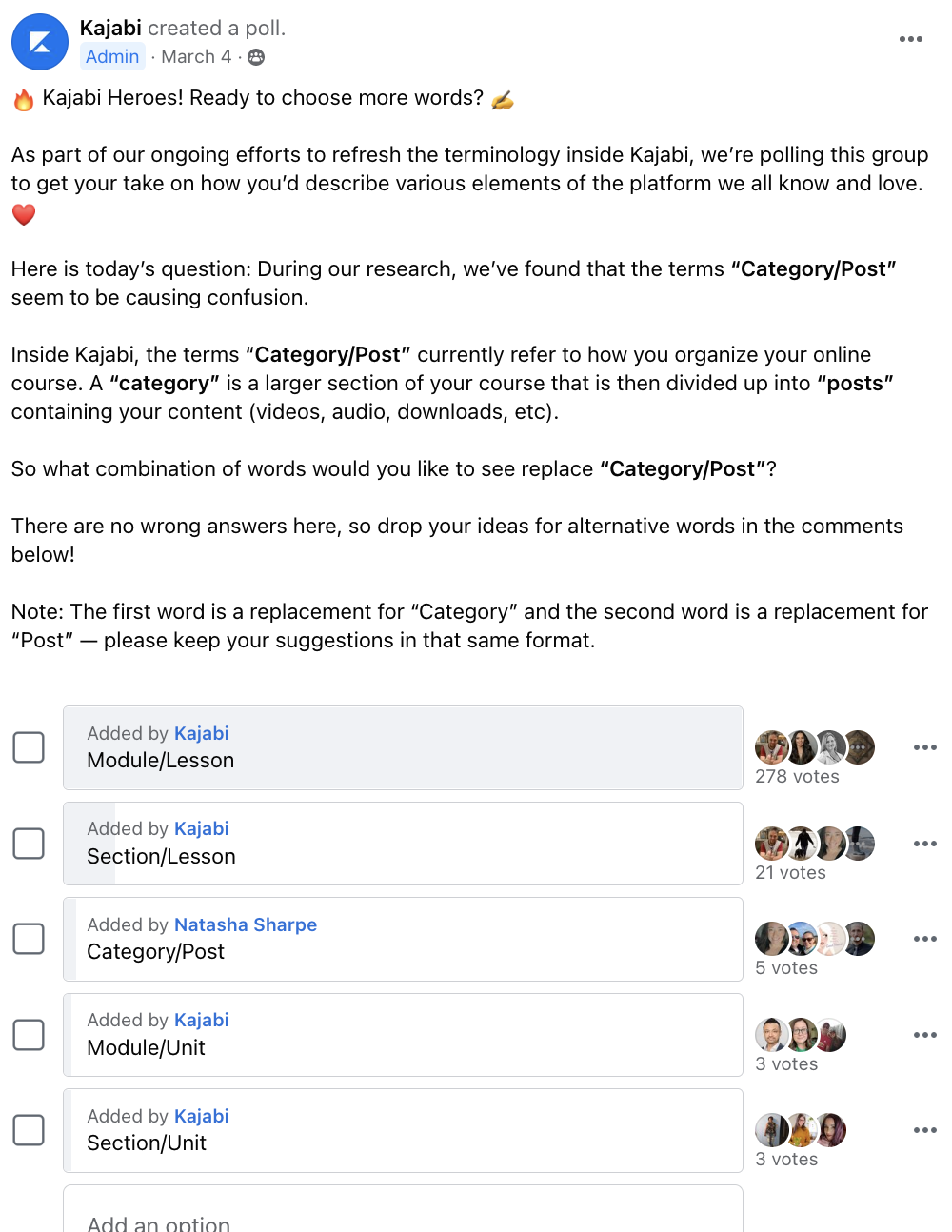View the 278 votes voter list
The height and width of the screenshot is (1232, 952).
(x=797, y=777)
